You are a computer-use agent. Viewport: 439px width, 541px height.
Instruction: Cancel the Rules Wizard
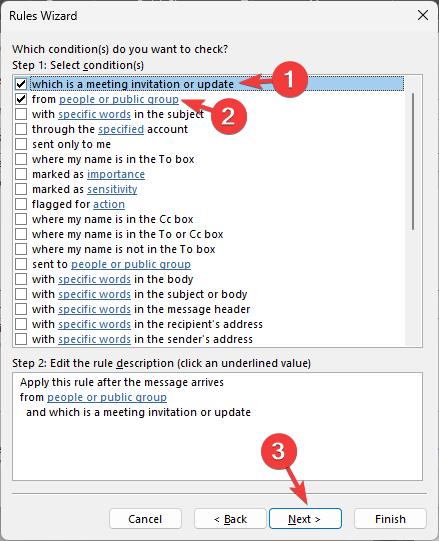click(x=145, y=519)
